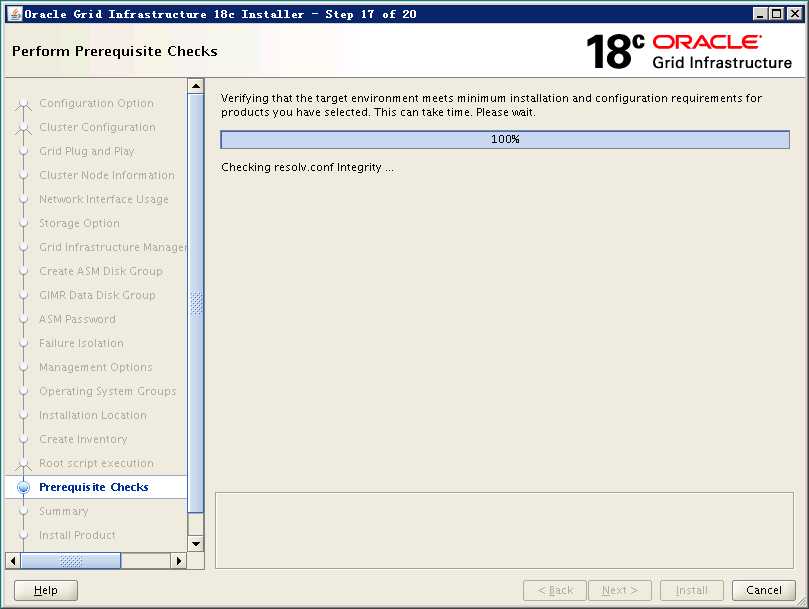Click the 'Checking resolv.conf Integrity ...' status text
809x609 pixels.
308,167
